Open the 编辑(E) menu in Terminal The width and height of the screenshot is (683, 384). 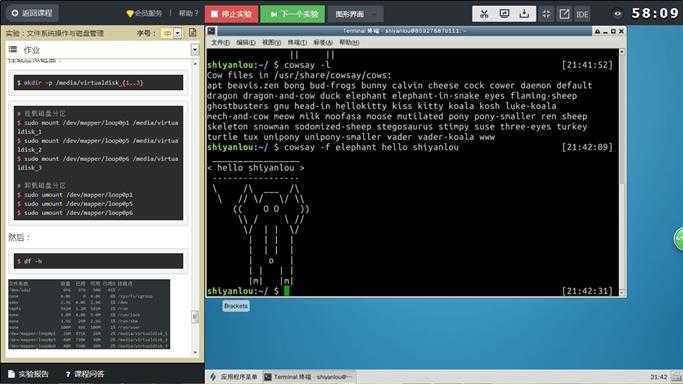(246, 42)
